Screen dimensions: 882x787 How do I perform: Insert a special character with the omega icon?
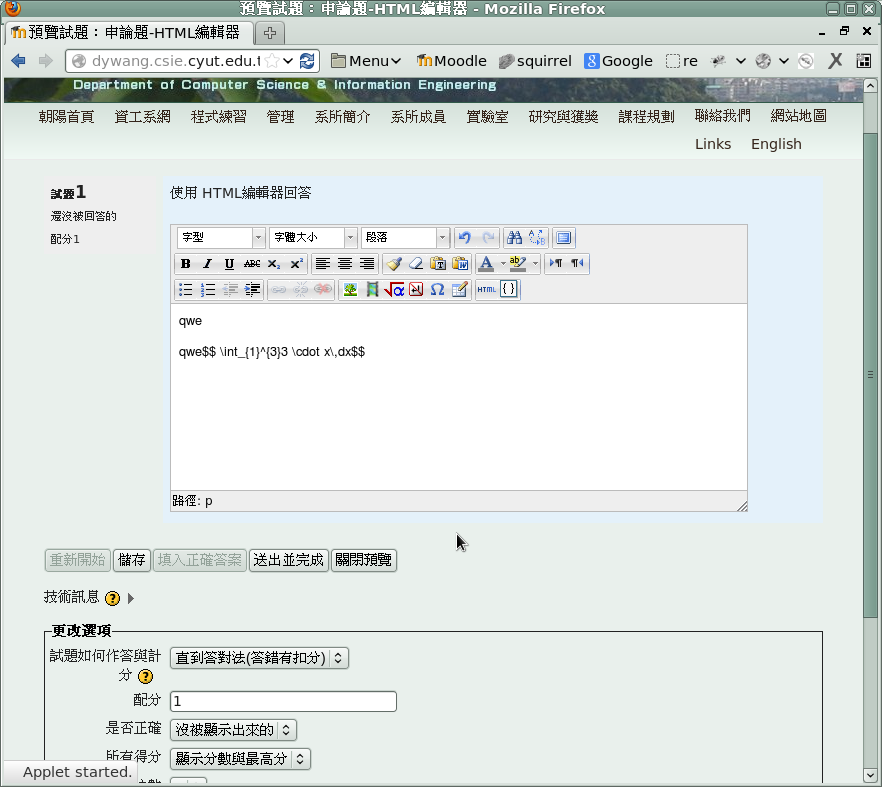437,290
